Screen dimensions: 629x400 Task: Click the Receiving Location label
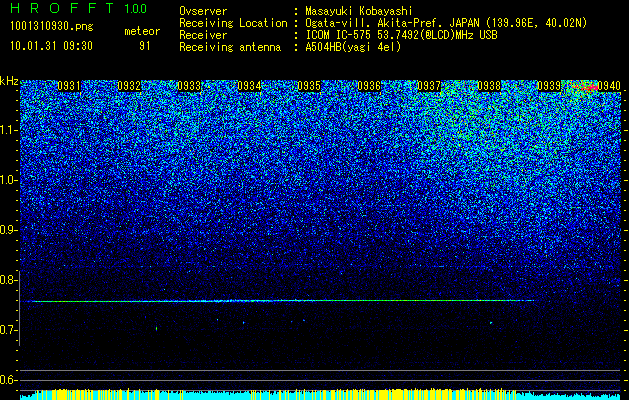[233, 24]
